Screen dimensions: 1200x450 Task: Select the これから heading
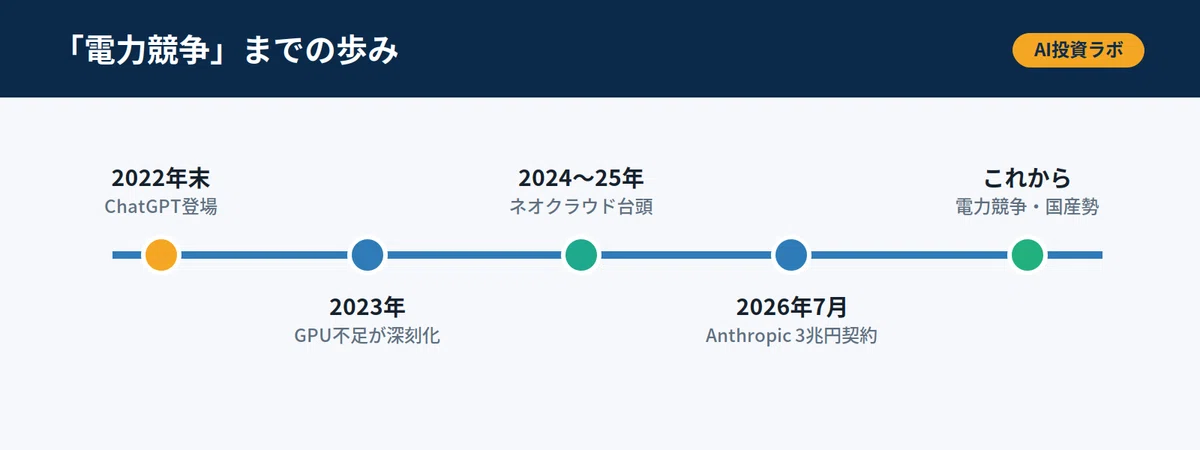(x=1027, y=179)
